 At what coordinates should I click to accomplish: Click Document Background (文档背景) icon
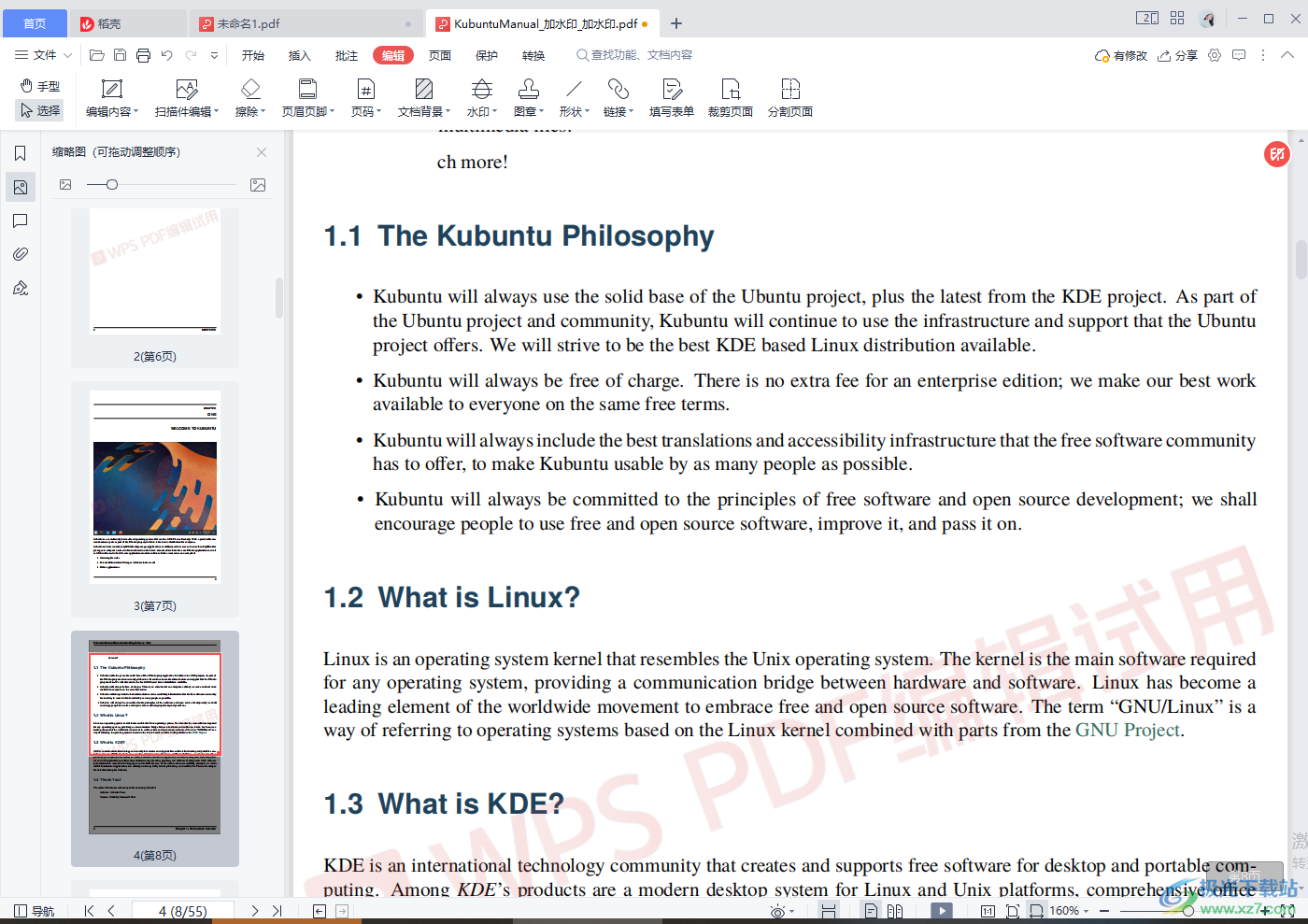[x=424, y=89]
